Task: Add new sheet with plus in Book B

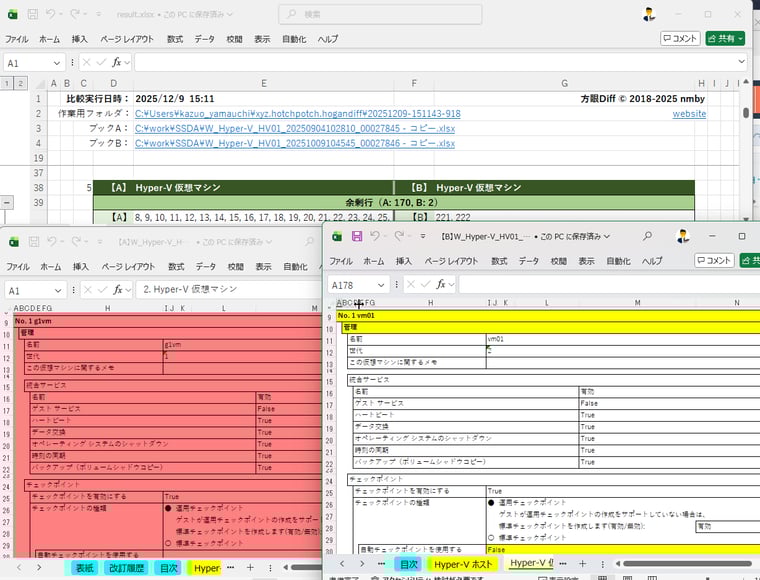Action: (x=583, y=564)
